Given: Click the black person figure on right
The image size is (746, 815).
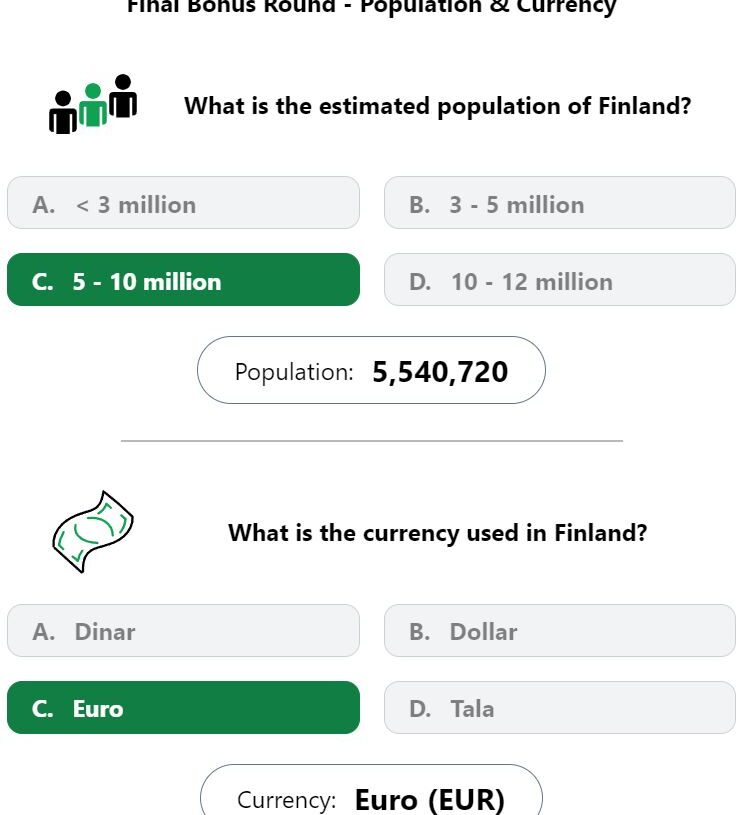Looking at the screenshot, I should (x=123, y=96).
